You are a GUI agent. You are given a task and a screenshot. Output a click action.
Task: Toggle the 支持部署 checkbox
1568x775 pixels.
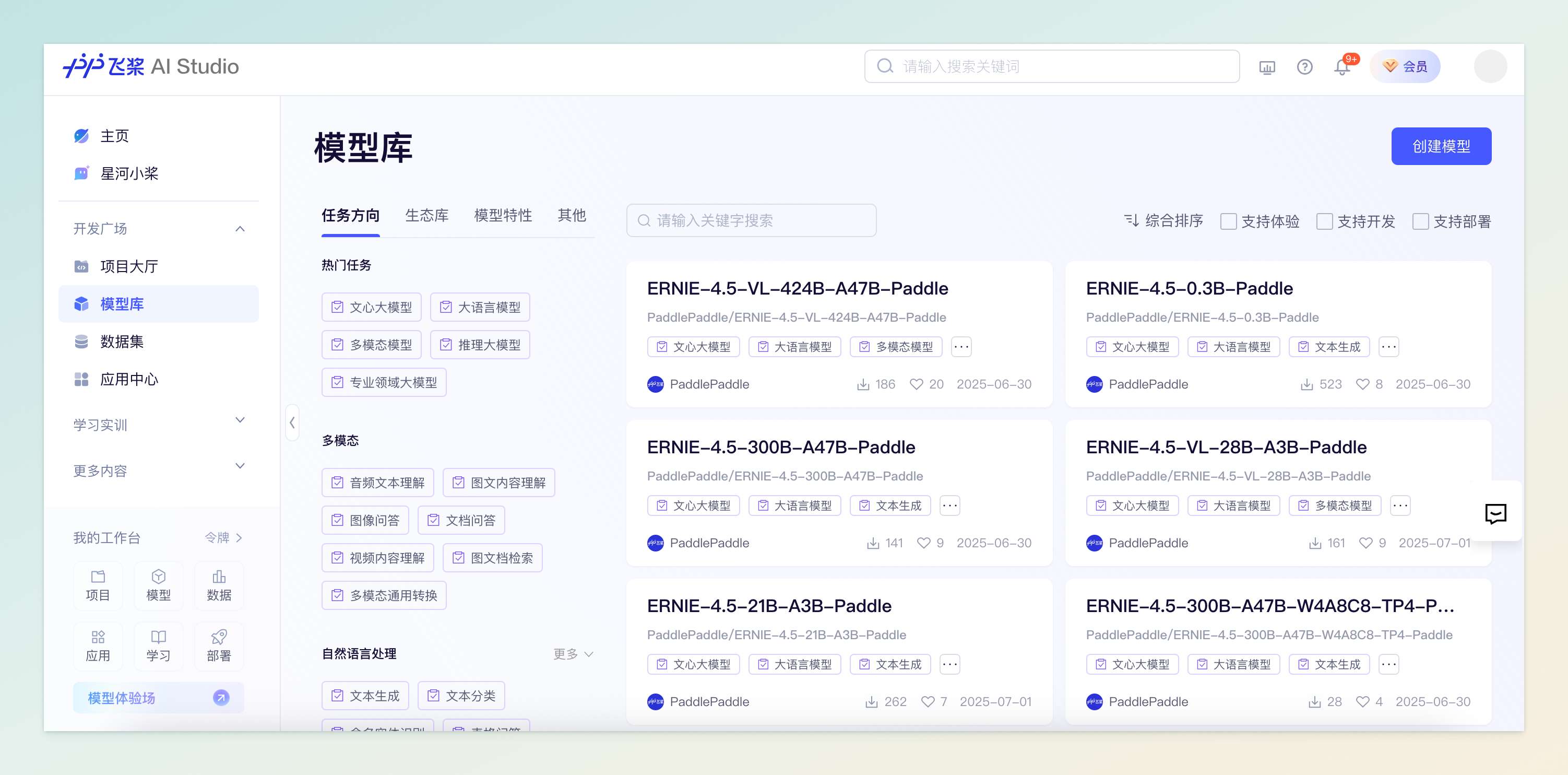[x=1420, y=221]
